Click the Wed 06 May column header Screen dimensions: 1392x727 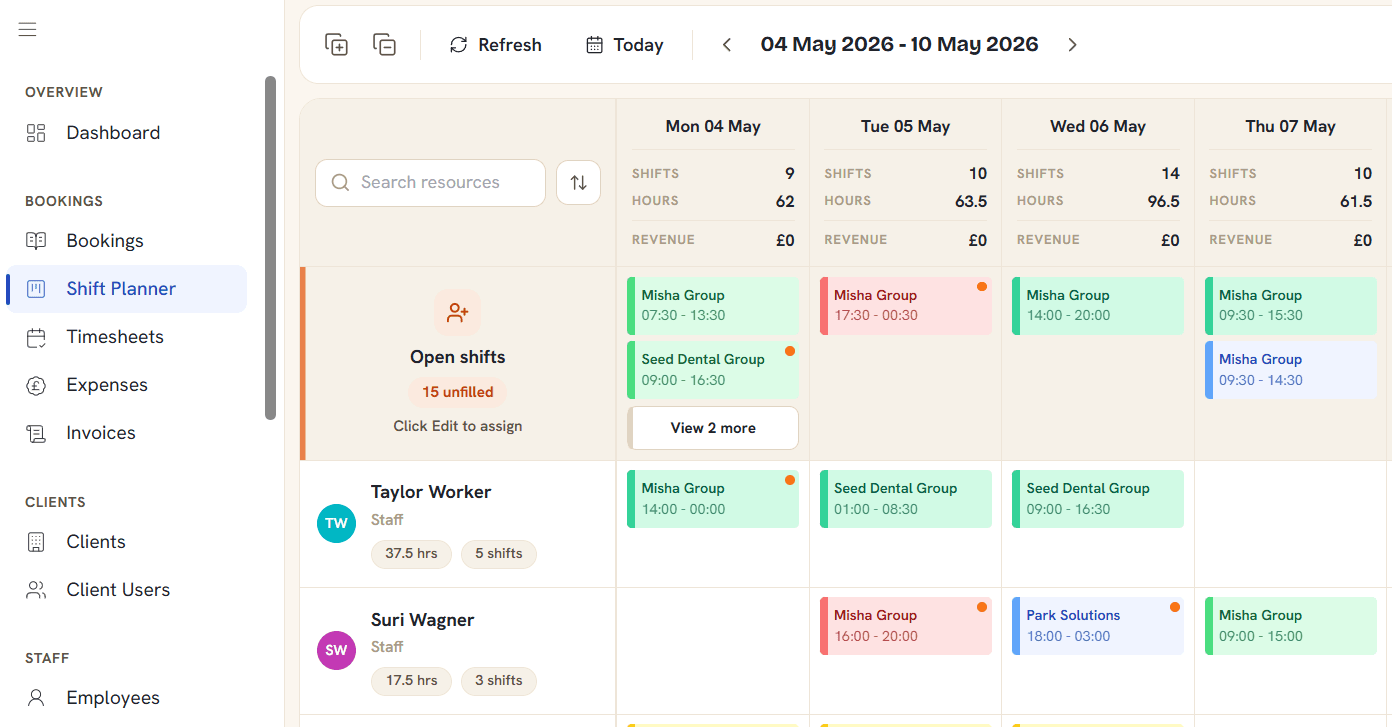click(x=1098, y=127)
